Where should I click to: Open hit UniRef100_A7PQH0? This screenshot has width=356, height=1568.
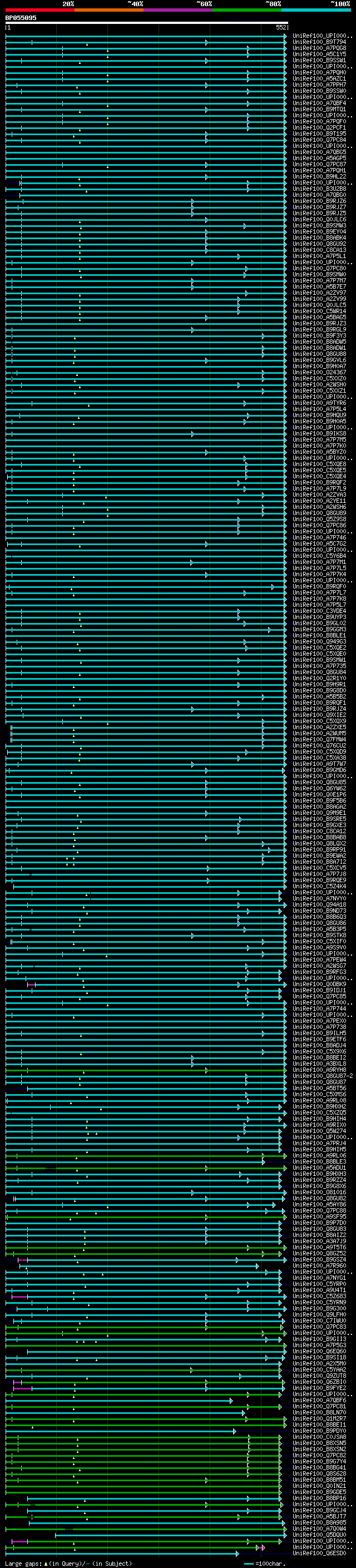click(319, 72)
